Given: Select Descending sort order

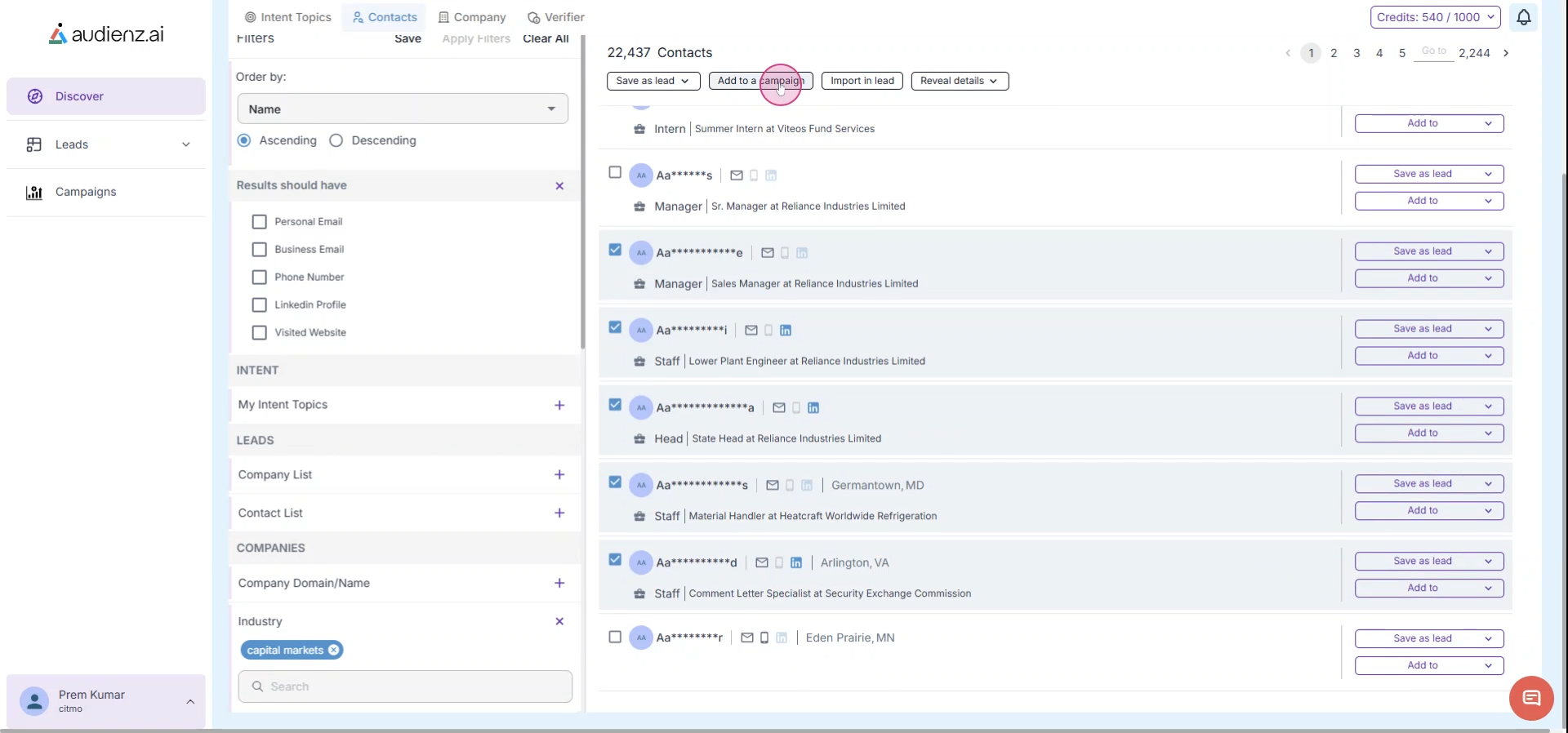Looking at the screenshot, I should (x=336, y=140).
